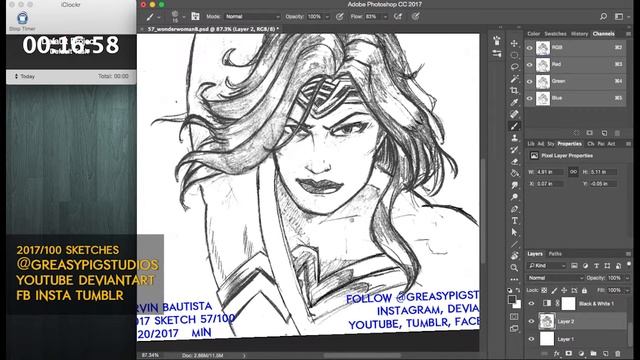Select the Lasso tool
Screen dimensions: 640x360
[514, 67]
